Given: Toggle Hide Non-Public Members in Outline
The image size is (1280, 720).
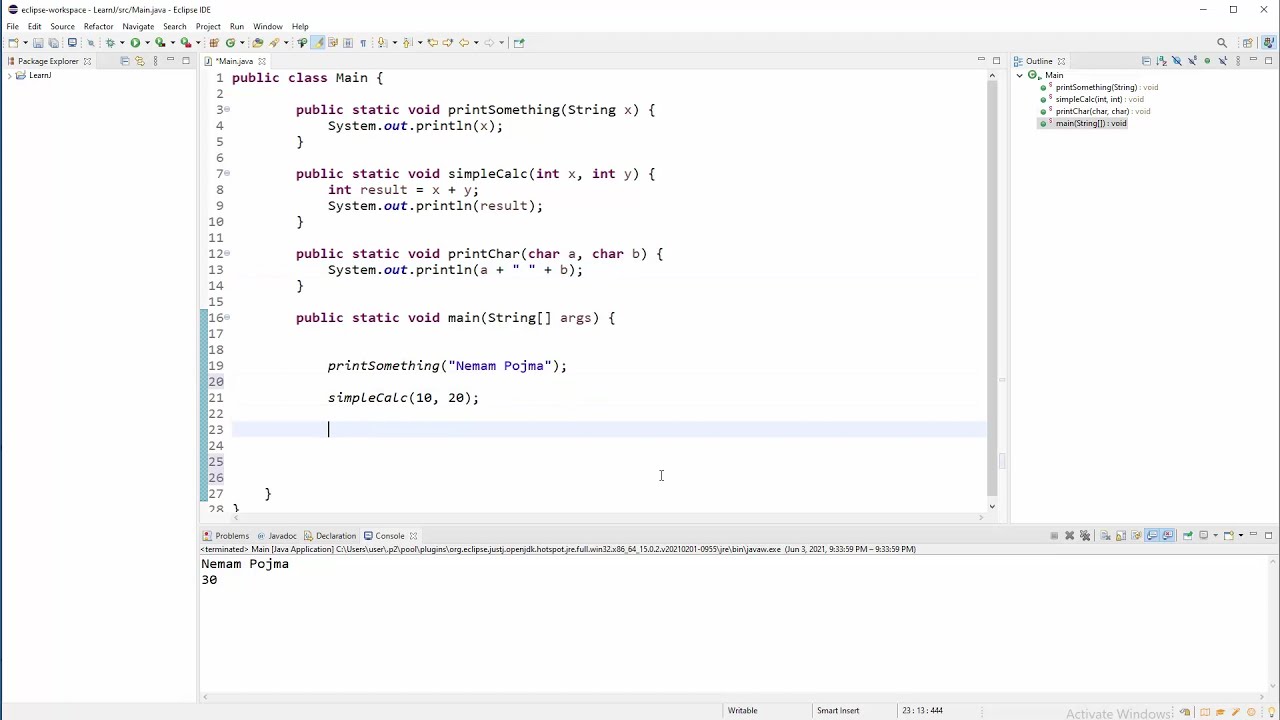Looking at the screenshot, I should 1207,61.
